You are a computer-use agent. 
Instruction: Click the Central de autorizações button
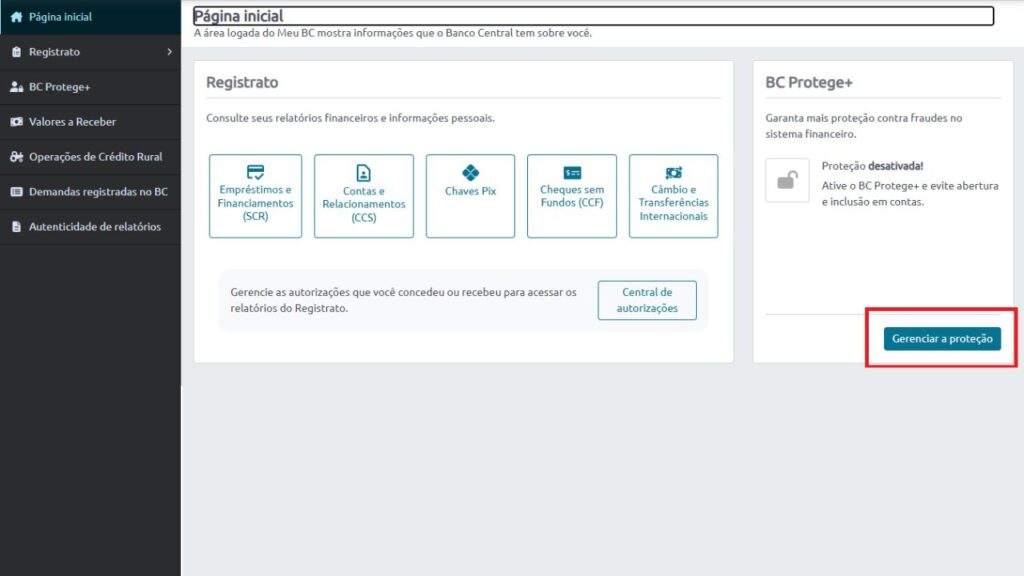point(647,300)
